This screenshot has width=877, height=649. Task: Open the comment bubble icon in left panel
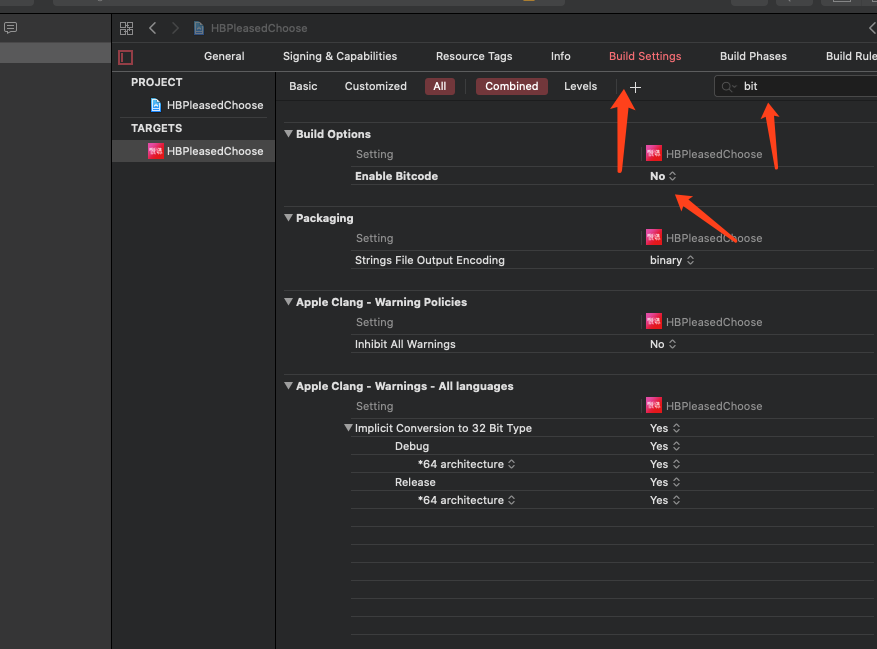click(10, 27)
